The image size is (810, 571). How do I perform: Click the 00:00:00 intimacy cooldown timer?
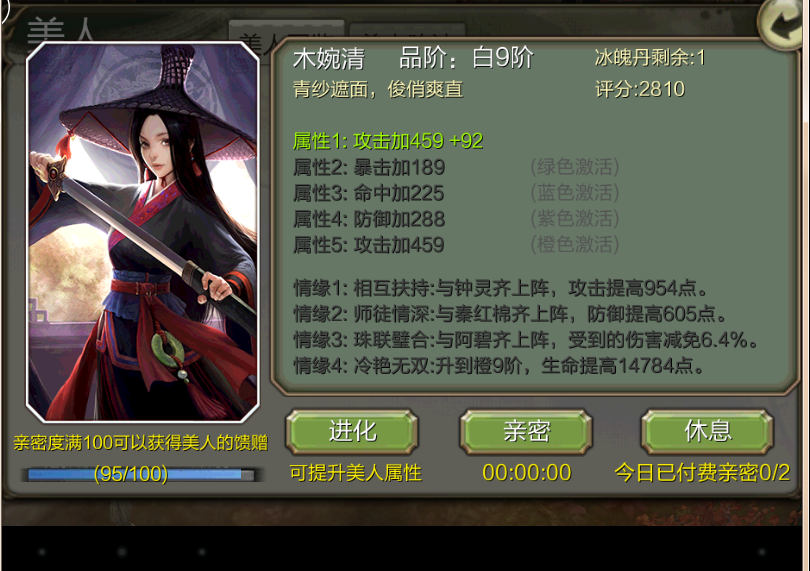point(526,472)
